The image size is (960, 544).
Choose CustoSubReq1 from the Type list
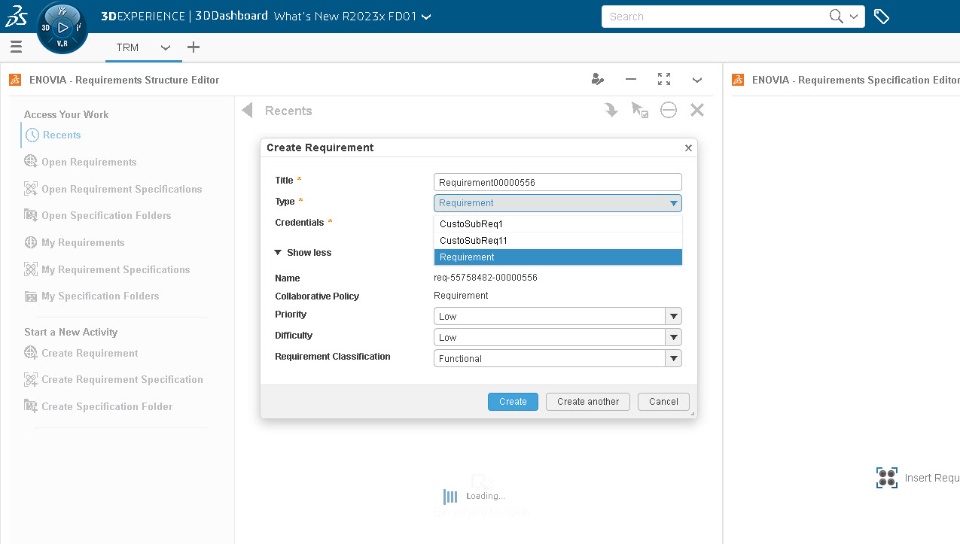(557, 223)
